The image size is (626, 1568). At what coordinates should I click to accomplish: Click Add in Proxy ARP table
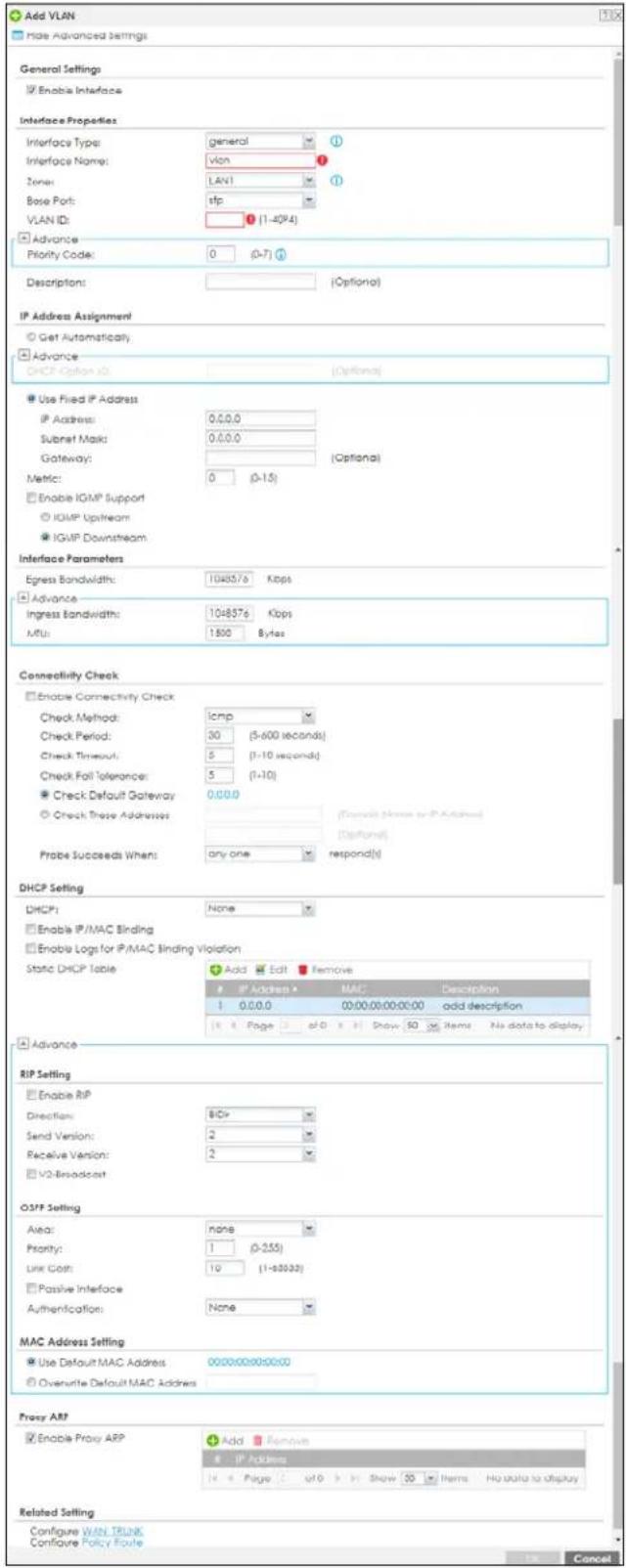click(x=226, y=1440)
